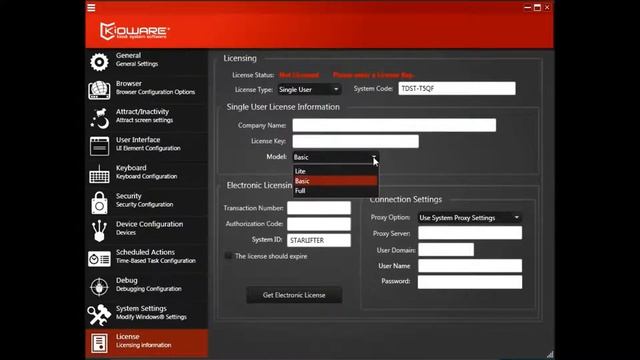Open the License Type dropdown

[x=309, y=89]
